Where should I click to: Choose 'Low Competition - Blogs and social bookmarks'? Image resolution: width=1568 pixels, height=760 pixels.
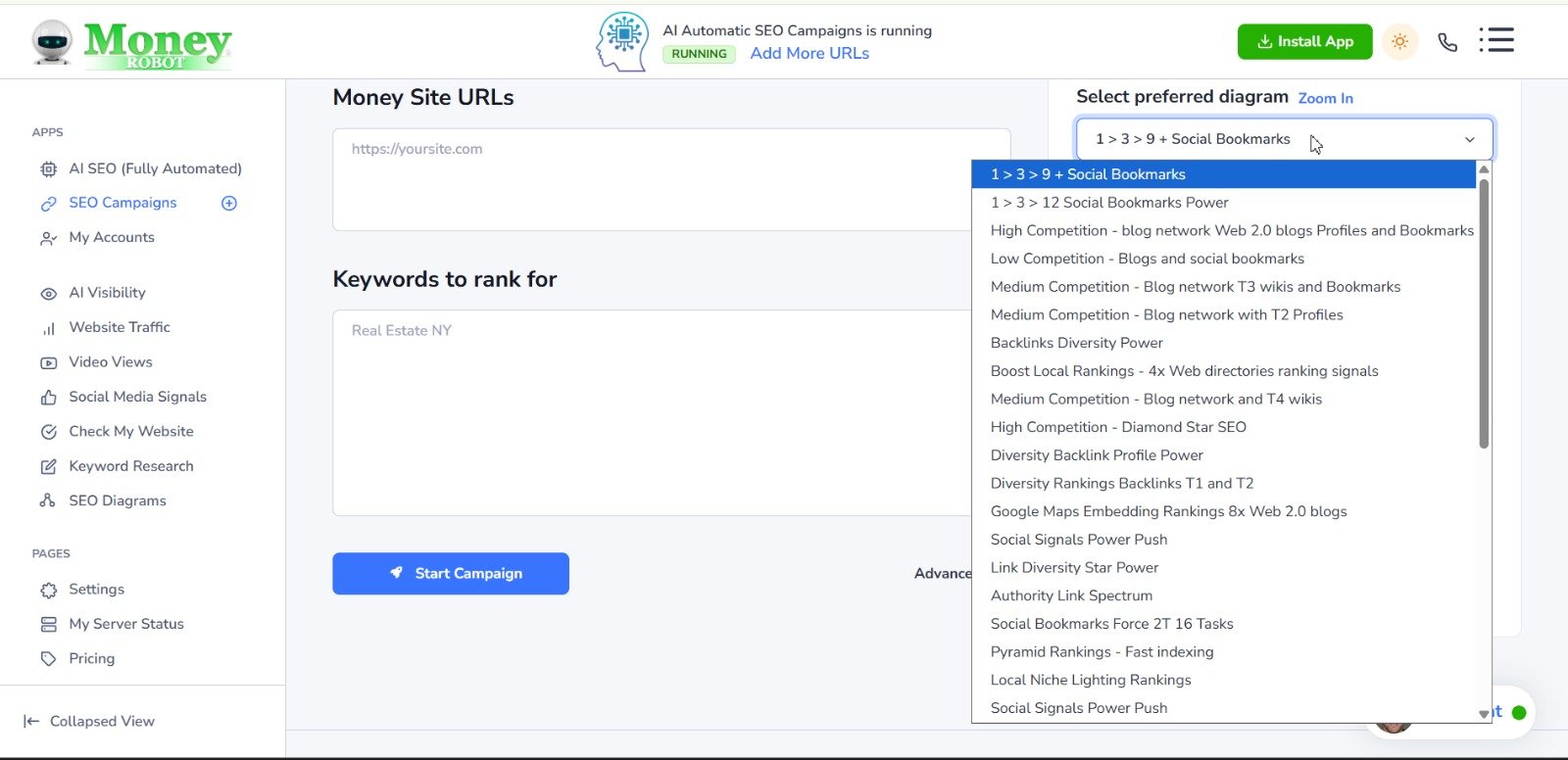(x=1223, y=259)
